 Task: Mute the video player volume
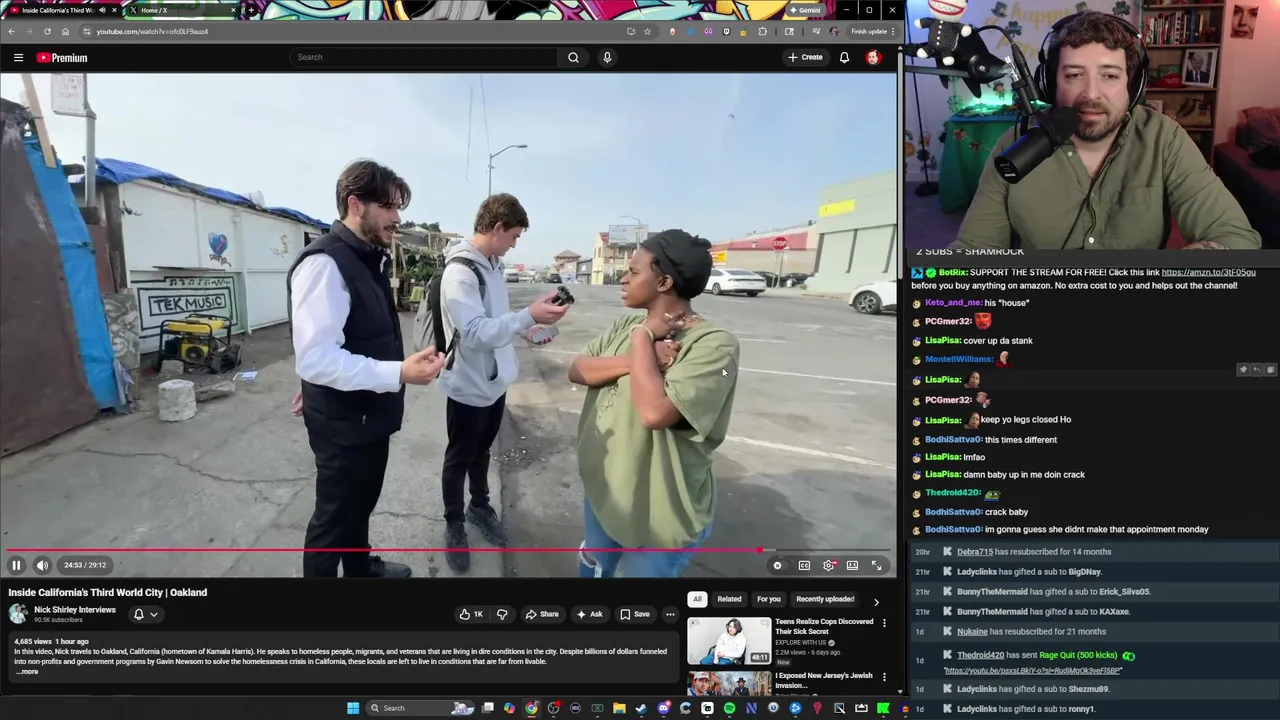point(42,565)
